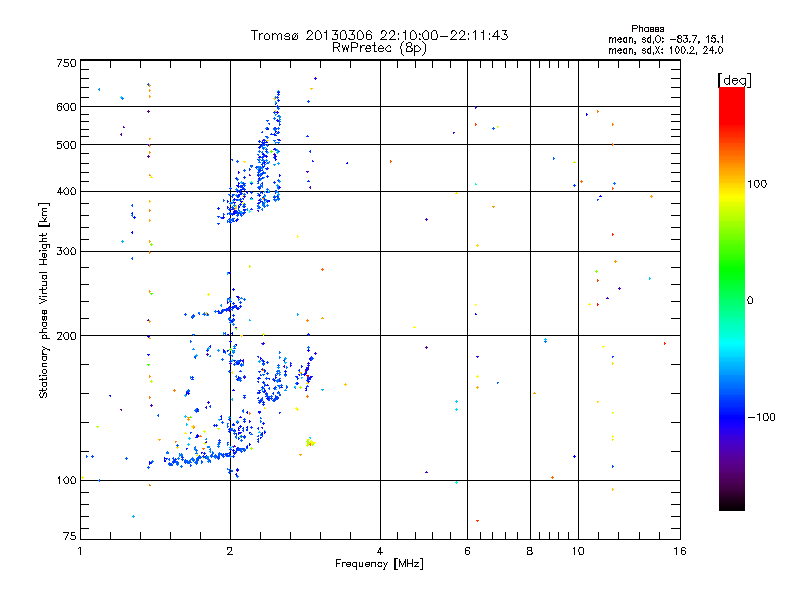Image resolution: width=800 pixels, height=600 pixels.
Task: Click the 'Stationary phase Virtual Height [km]' axis label
Action: click(43, 300)
